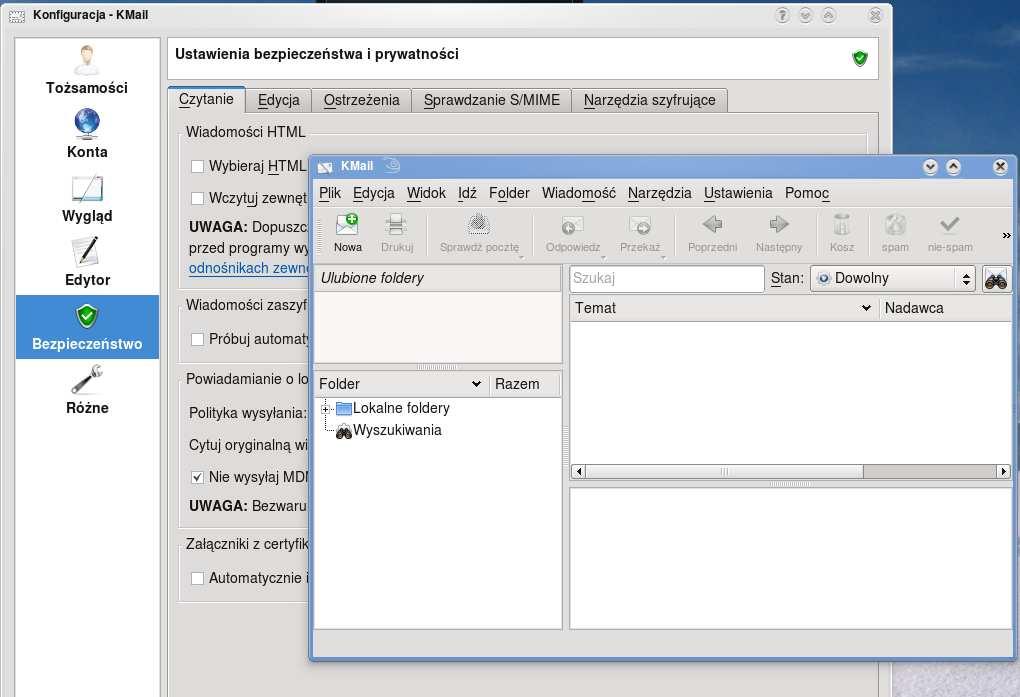Follow the odnośnikach zewnętrznych link
The width and height of the screenshot is (1020, 697).
click(249, 268)
